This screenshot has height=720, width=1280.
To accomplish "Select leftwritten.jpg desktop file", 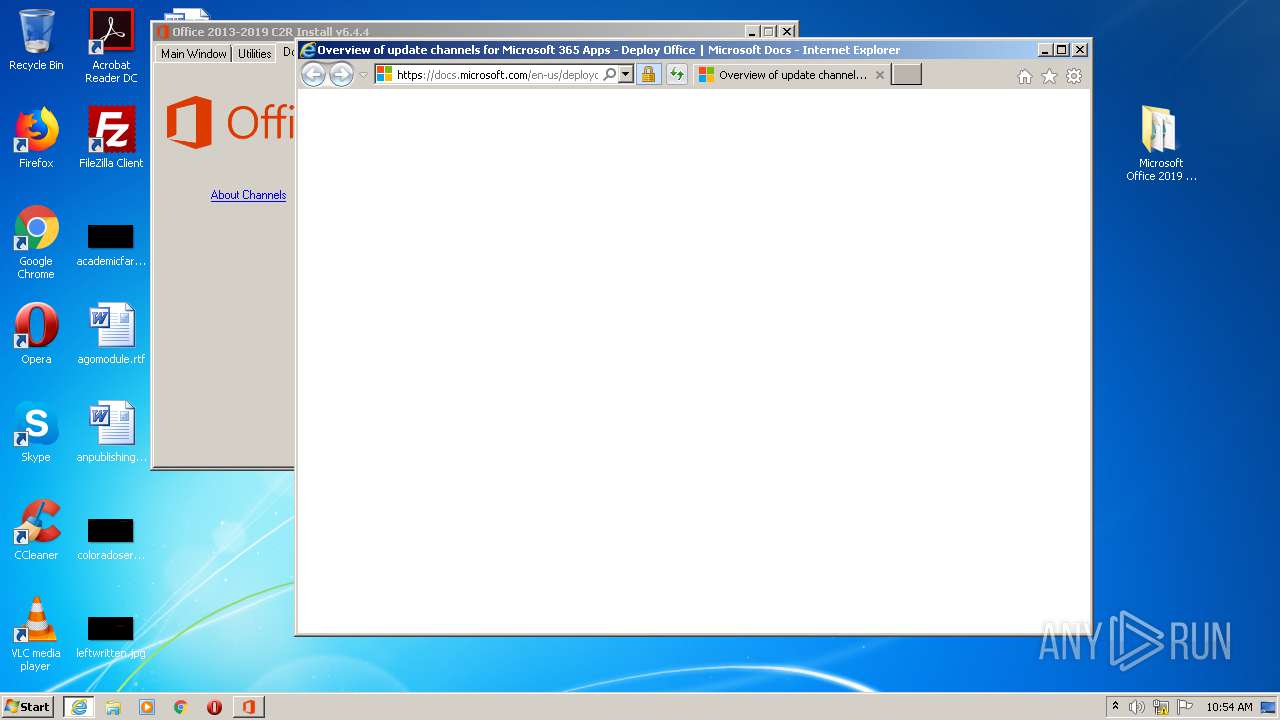I will tap(111, 636).
